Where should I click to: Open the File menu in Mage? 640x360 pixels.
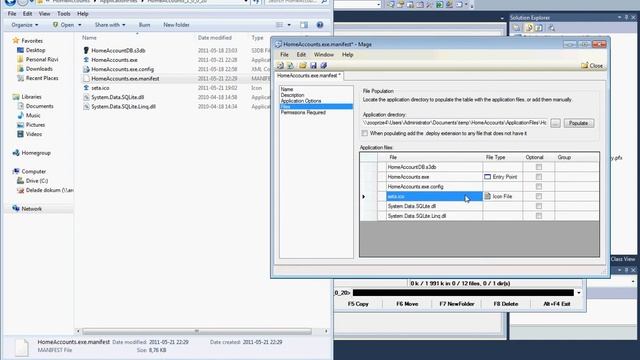[284, 55]
